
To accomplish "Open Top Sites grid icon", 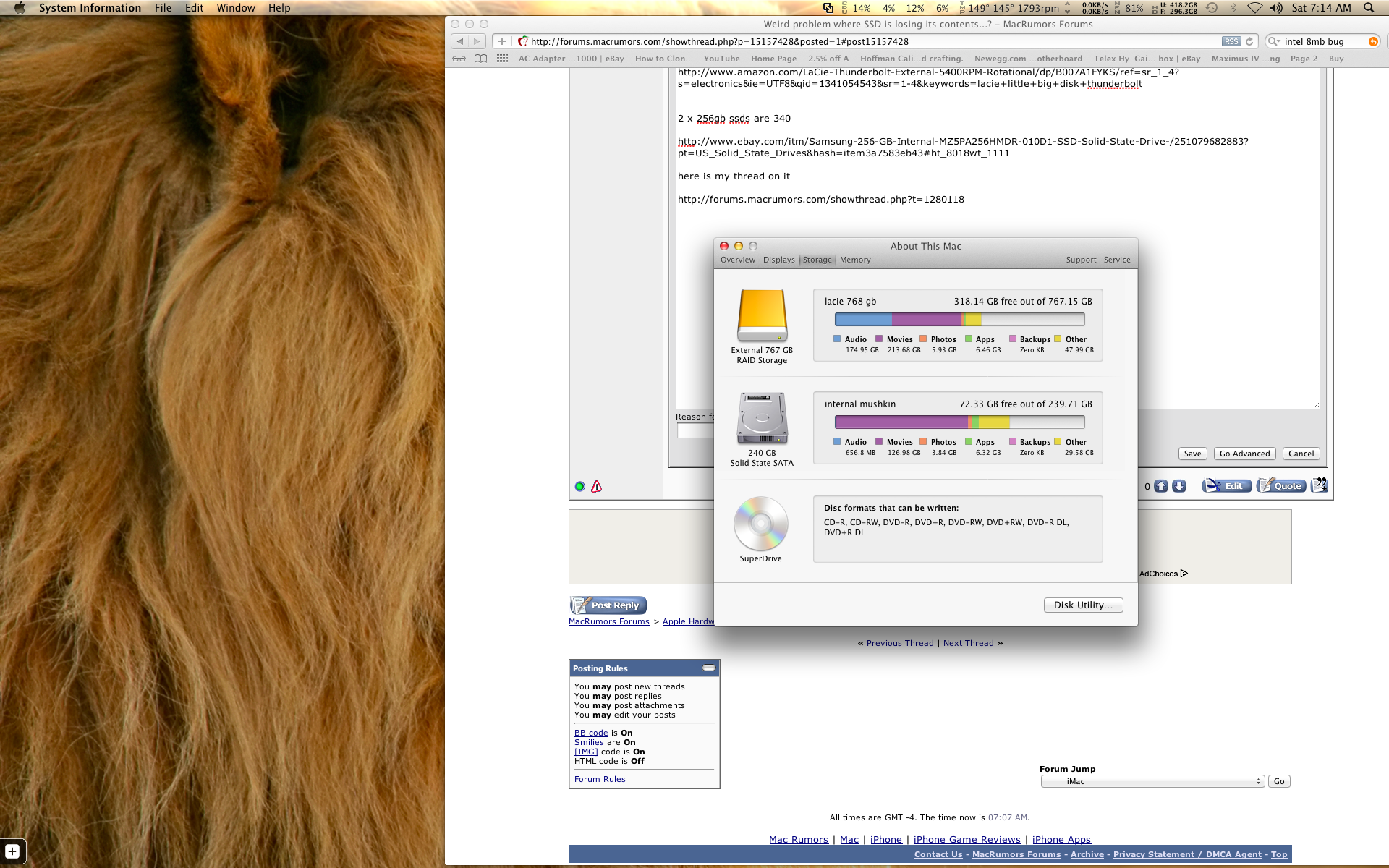I will click(502, 59).
